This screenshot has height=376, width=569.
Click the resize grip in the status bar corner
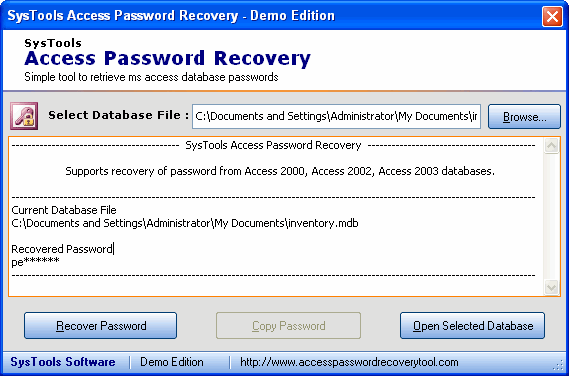[560, 364]
